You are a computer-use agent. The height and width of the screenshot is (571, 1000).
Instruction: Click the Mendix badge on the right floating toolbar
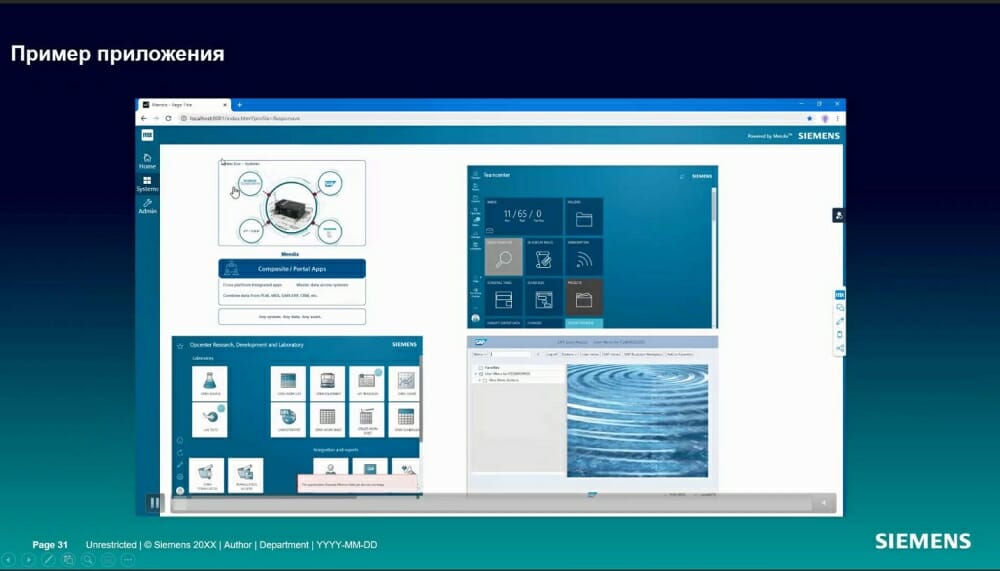click(x=840, y=295)
